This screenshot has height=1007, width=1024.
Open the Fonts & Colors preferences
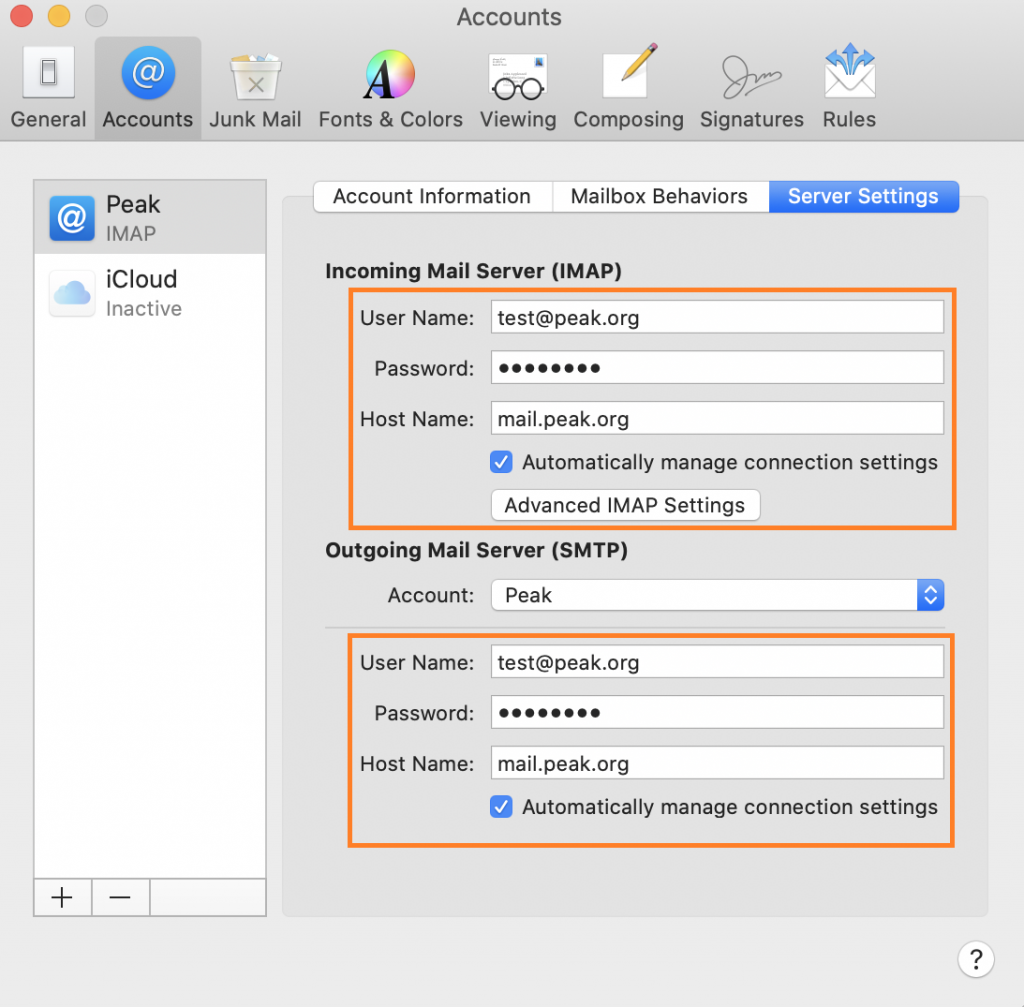point(390,88)
